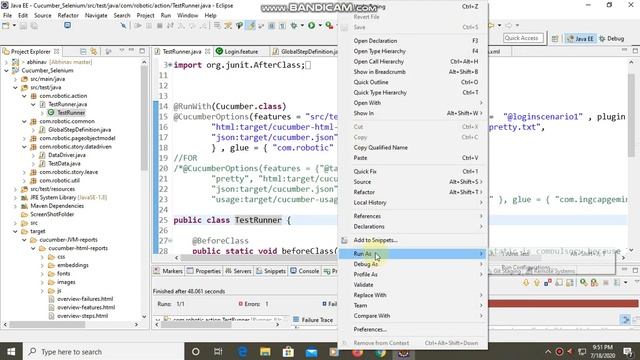The width and height of the screenshot is (640, 360).
Task: Click the red JUnit progress bar
Action: (x=563, y=304)
